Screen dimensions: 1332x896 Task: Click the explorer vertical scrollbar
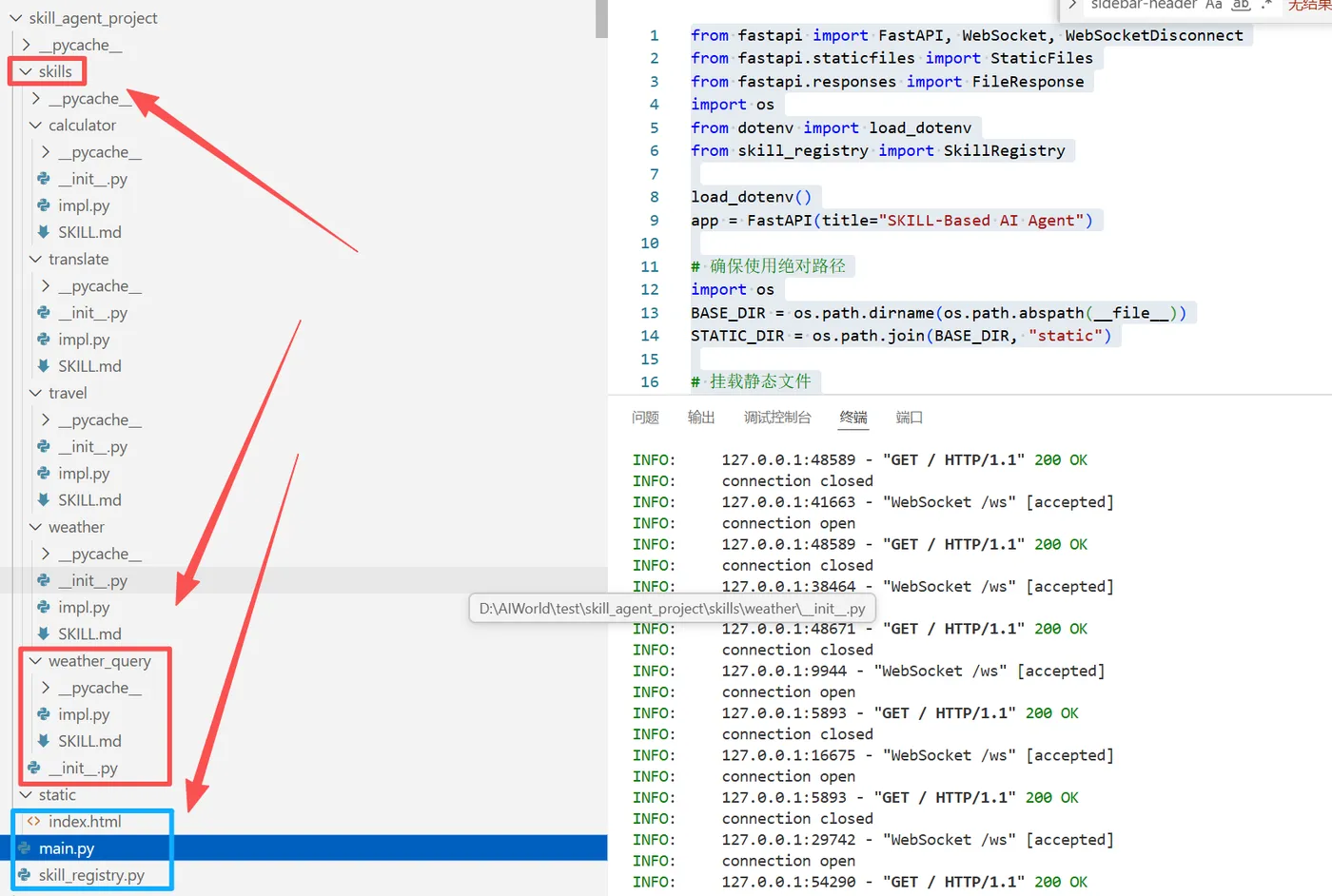601,19
